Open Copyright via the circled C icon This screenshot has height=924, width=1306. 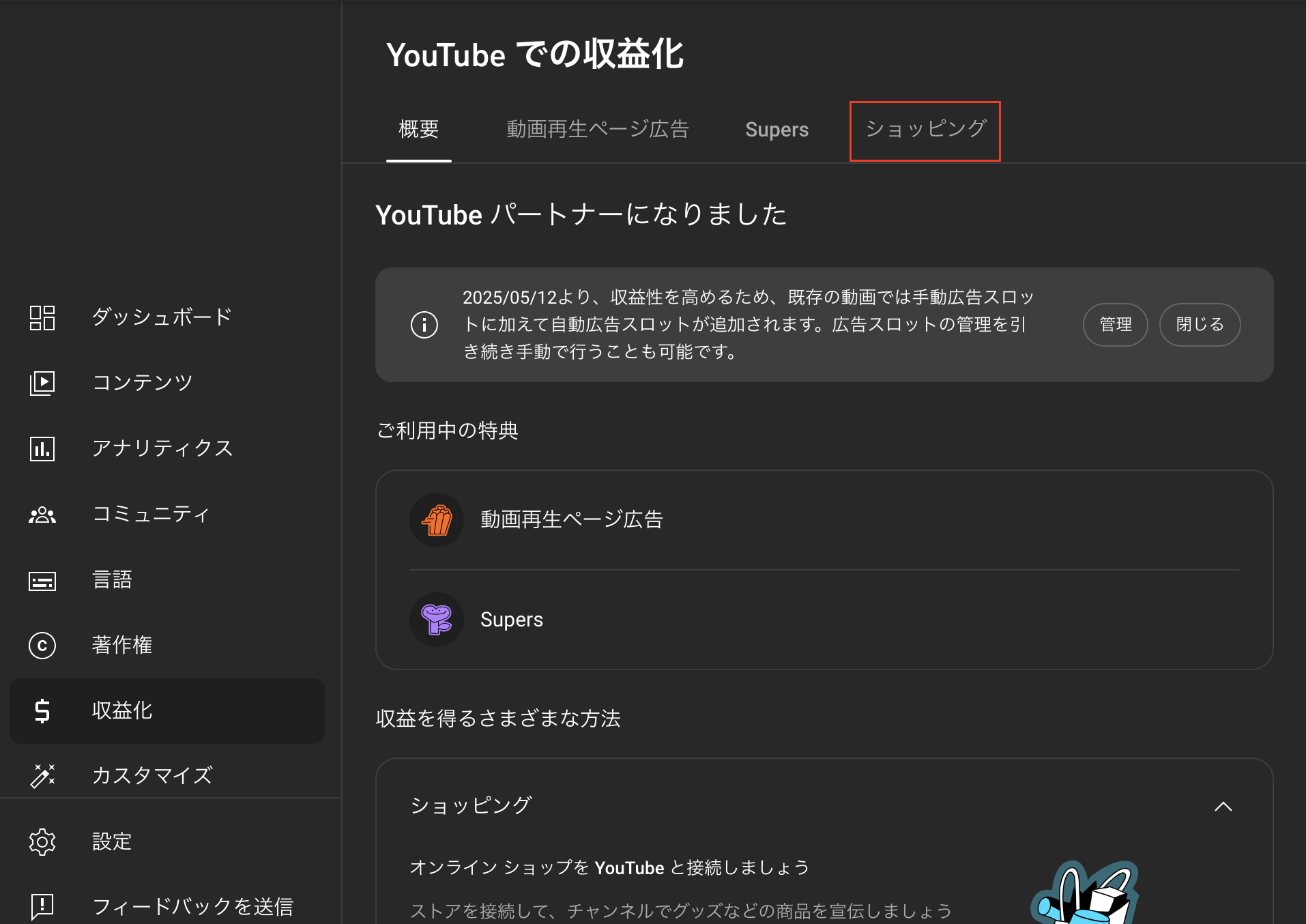(42, 646)
